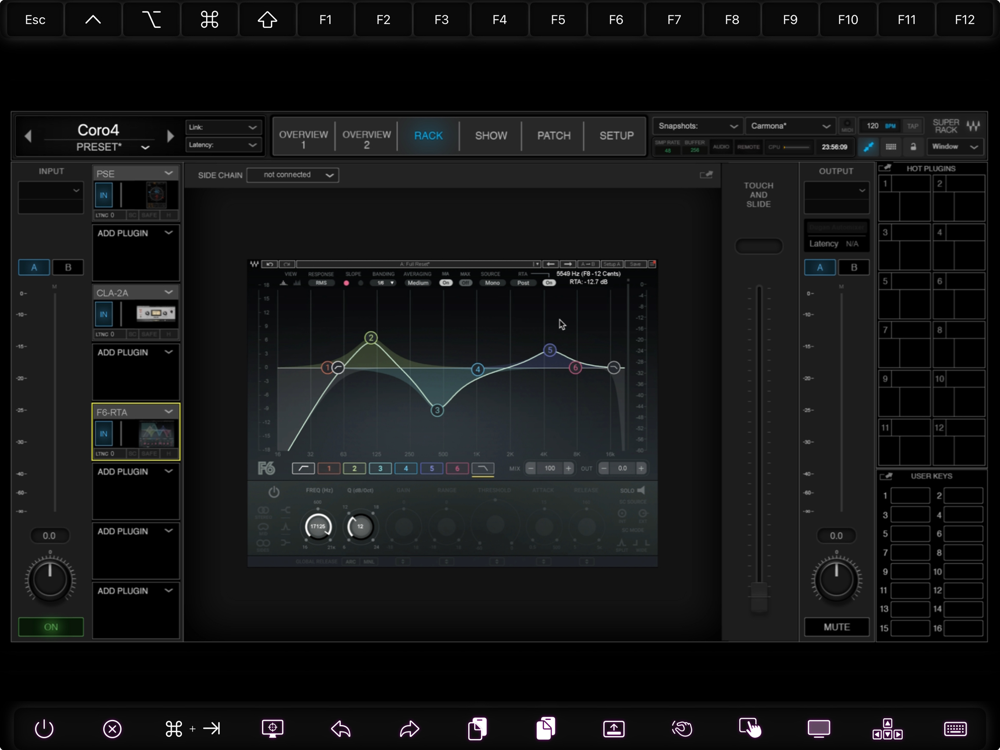Click the circled X icon in bottom toolbar
Screen dimensions: 1000x750
(112, 728)
